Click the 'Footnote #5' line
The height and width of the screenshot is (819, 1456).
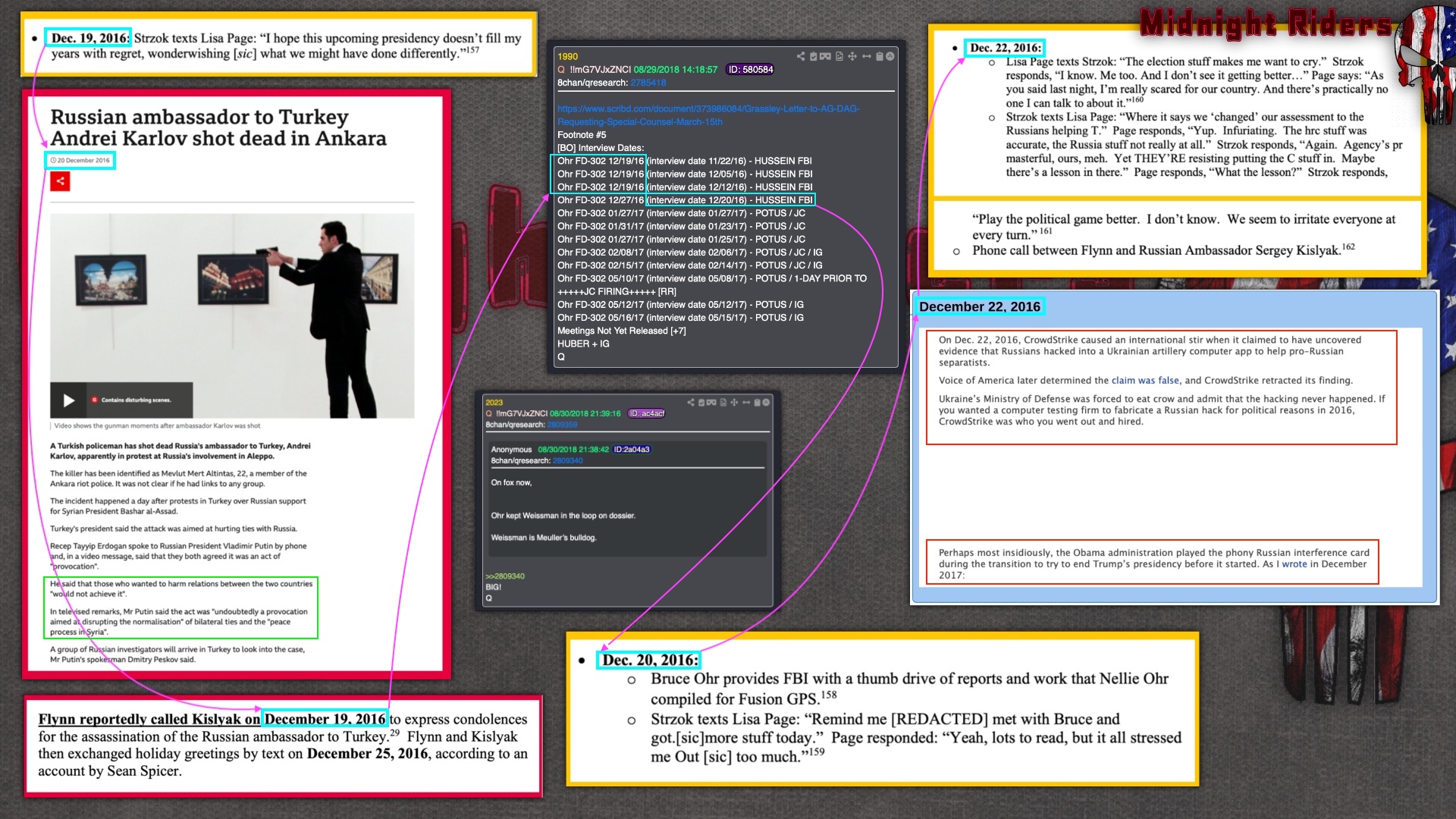582,135
